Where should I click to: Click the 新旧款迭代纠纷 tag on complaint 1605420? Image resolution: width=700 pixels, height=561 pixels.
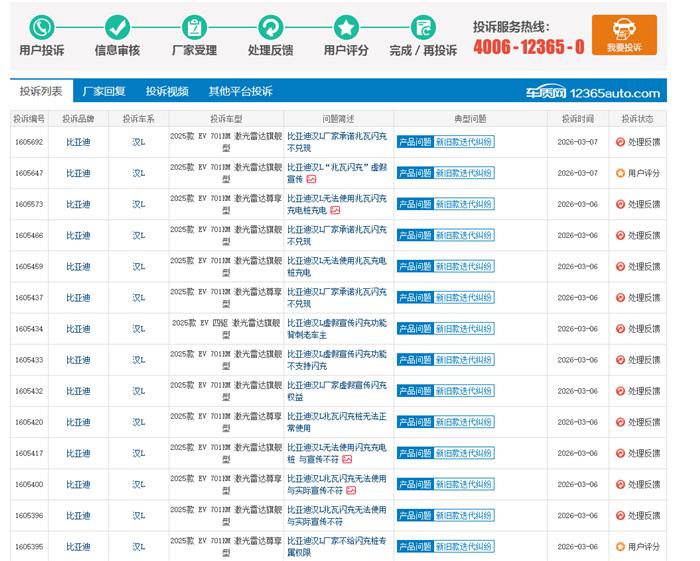coord(463,422)
